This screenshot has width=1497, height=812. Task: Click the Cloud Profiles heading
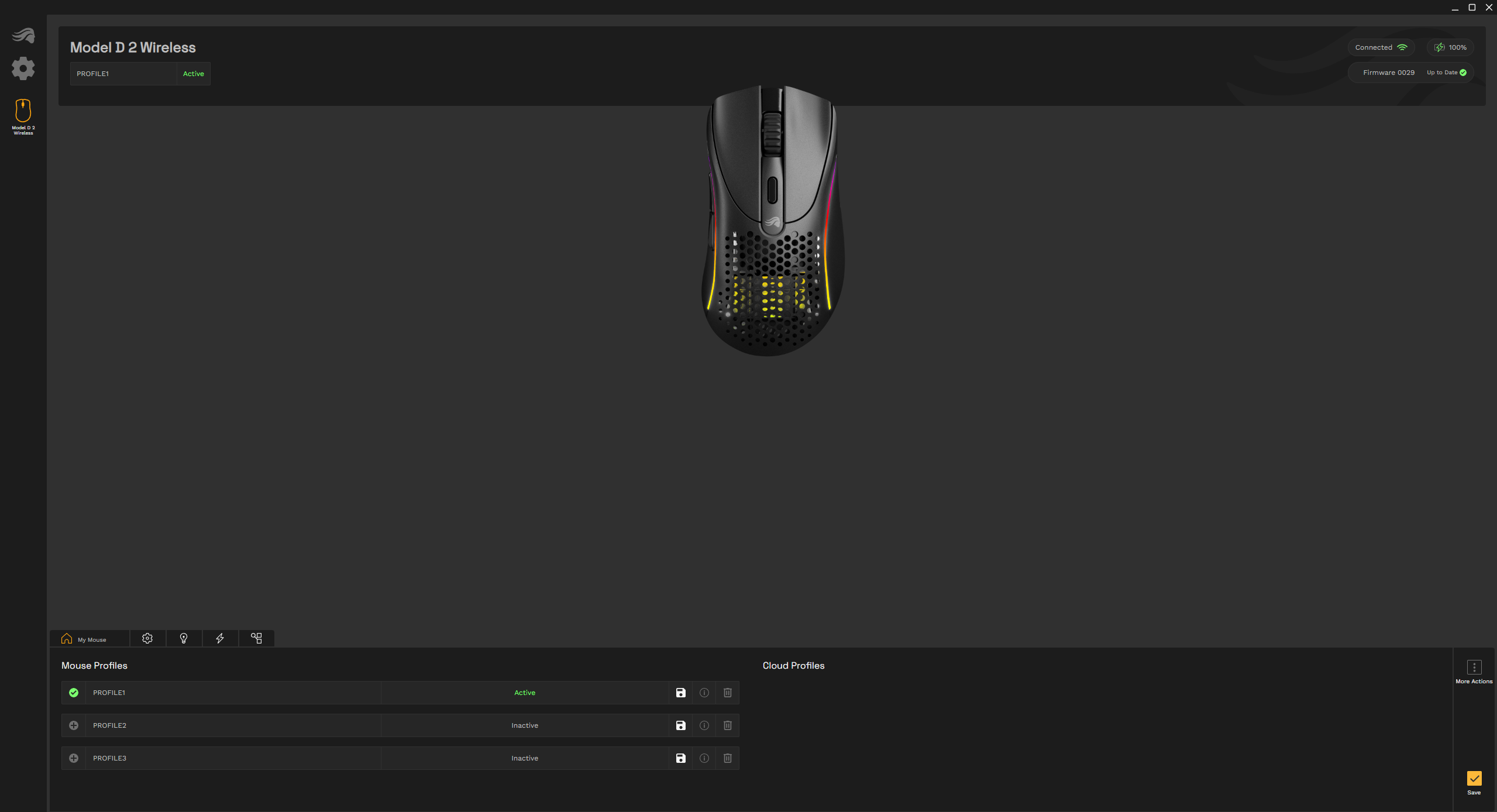point(793,666)
